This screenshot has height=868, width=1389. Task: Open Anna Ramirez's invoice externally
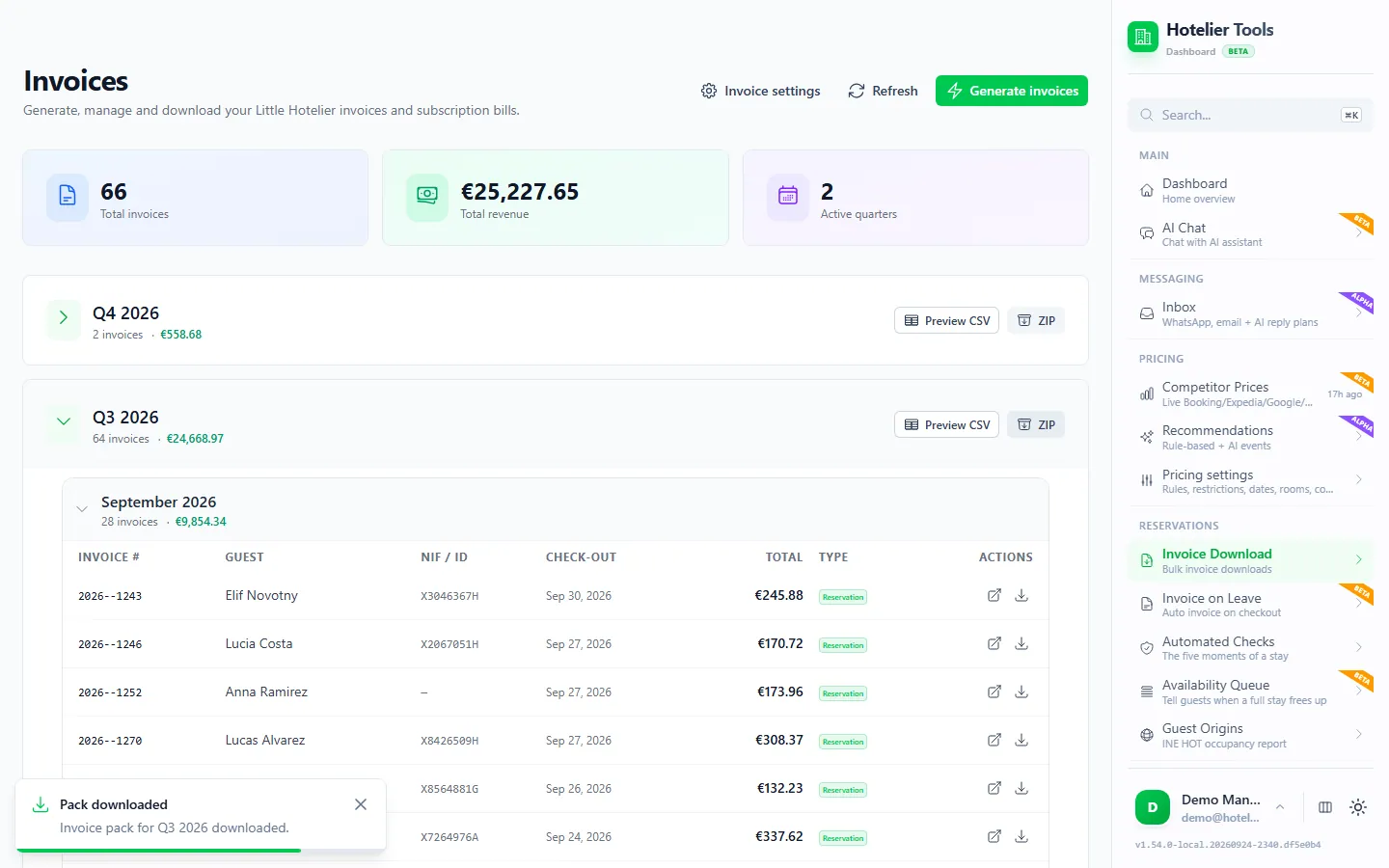994,692
